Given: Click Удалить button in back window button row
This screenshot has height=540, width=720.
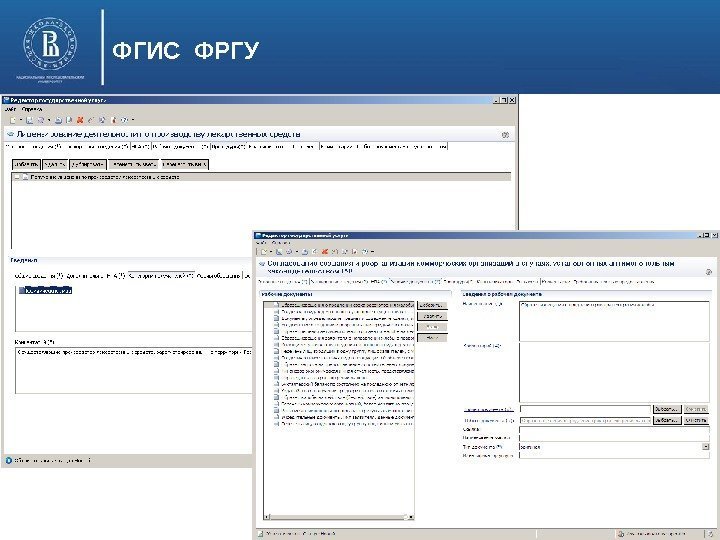Looking at the screenshot, I should [55, 164].
